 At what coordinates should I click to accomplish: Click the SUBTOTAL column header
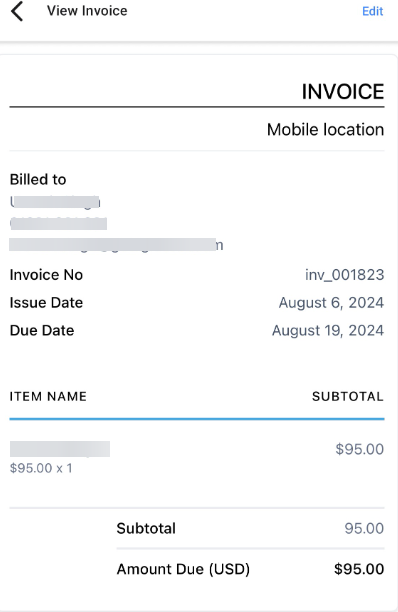click(348, 397)
